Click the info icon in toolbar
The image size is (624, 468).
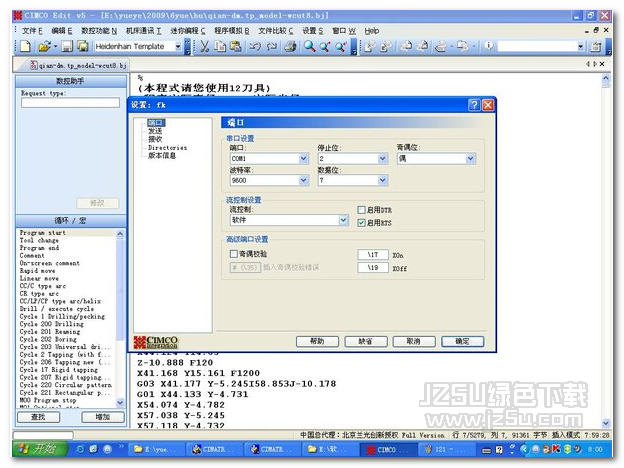pos(489,46)
